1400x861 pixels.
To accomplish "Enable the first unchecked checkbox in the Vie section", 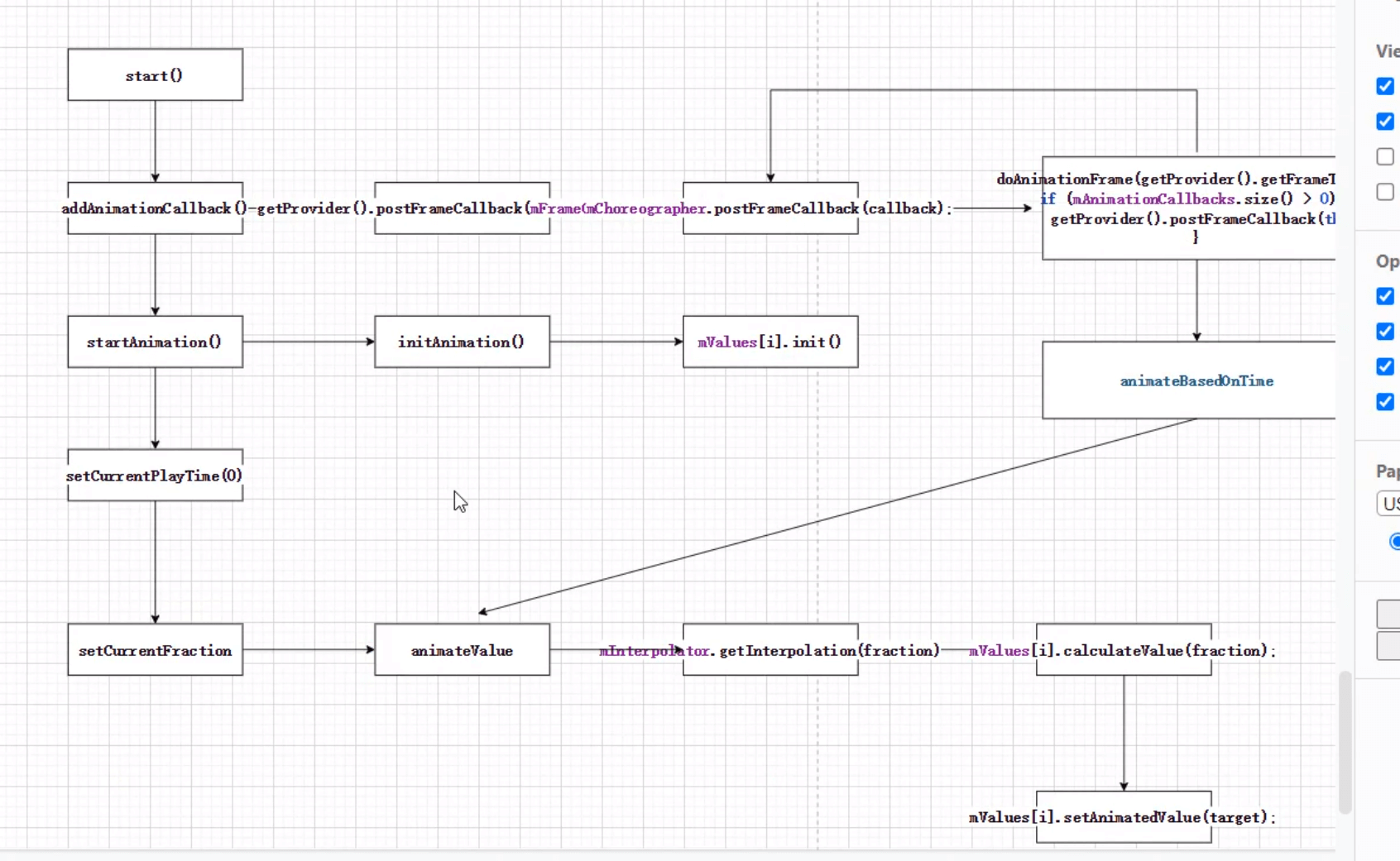I will coord(1385,156).
